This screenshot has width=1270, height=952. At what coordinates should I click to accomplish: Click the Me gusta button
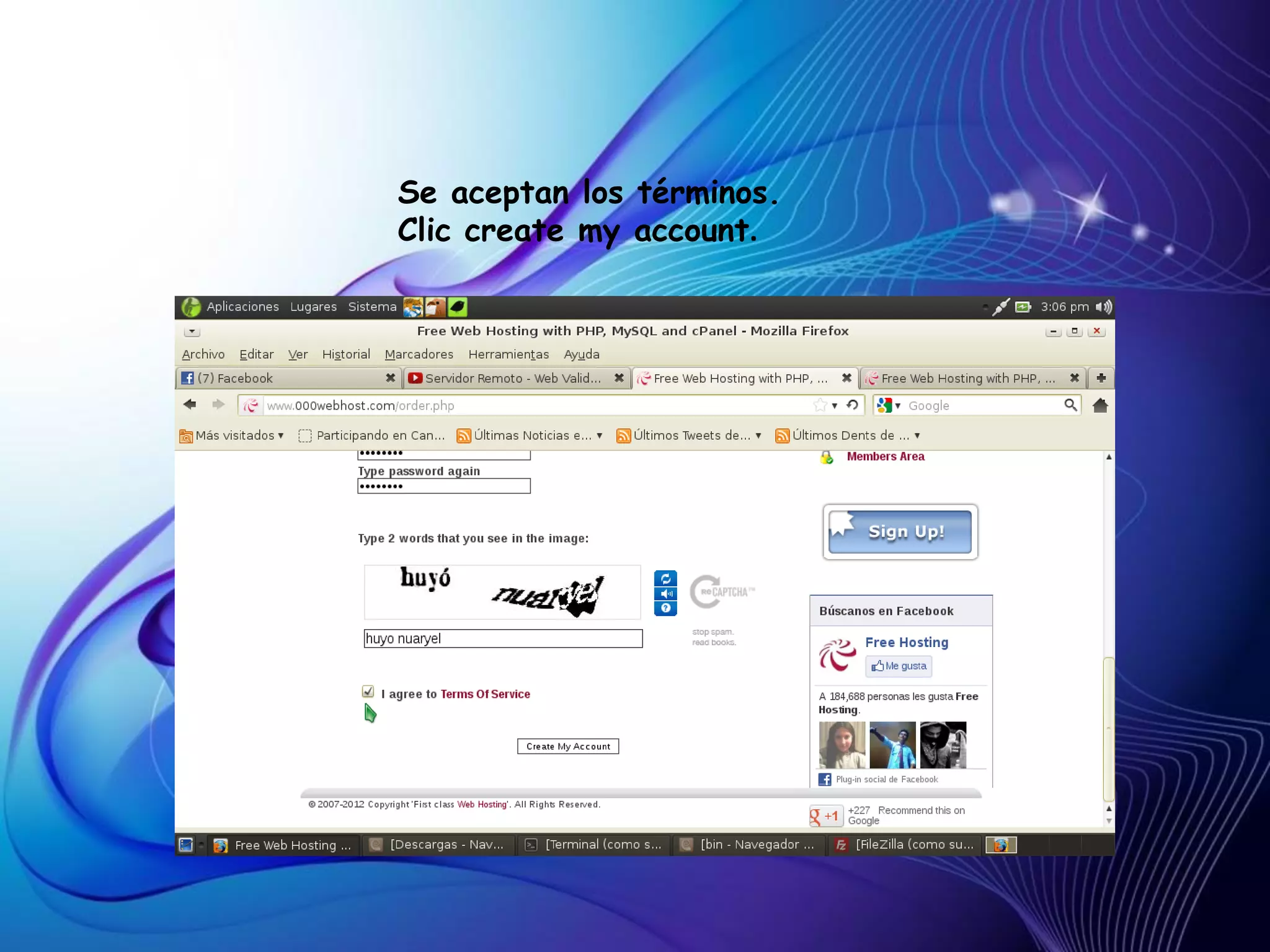[899, 666]
